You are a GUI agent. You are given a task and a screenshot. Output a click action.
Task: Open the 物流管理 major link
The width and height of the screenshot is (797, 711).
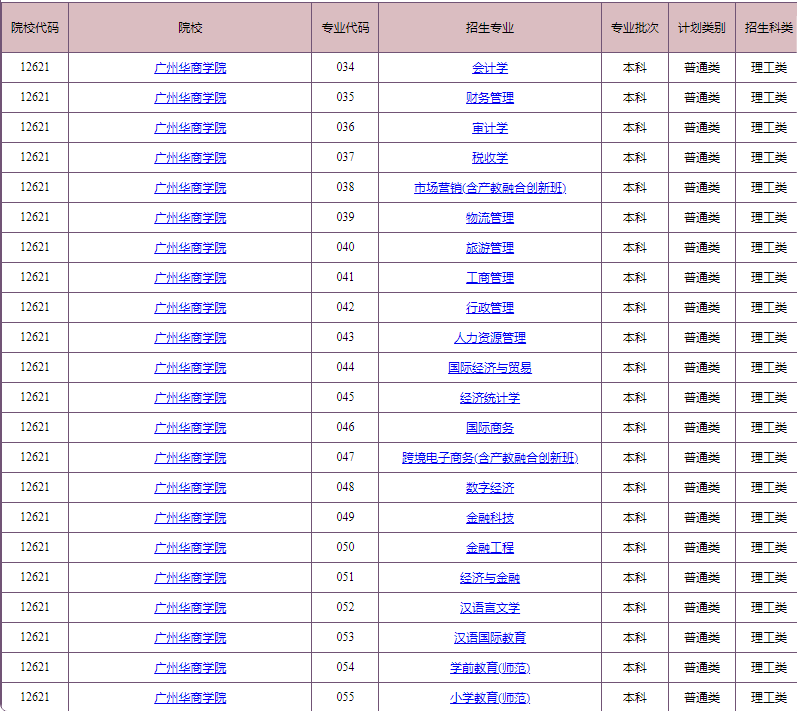[489, 218]
